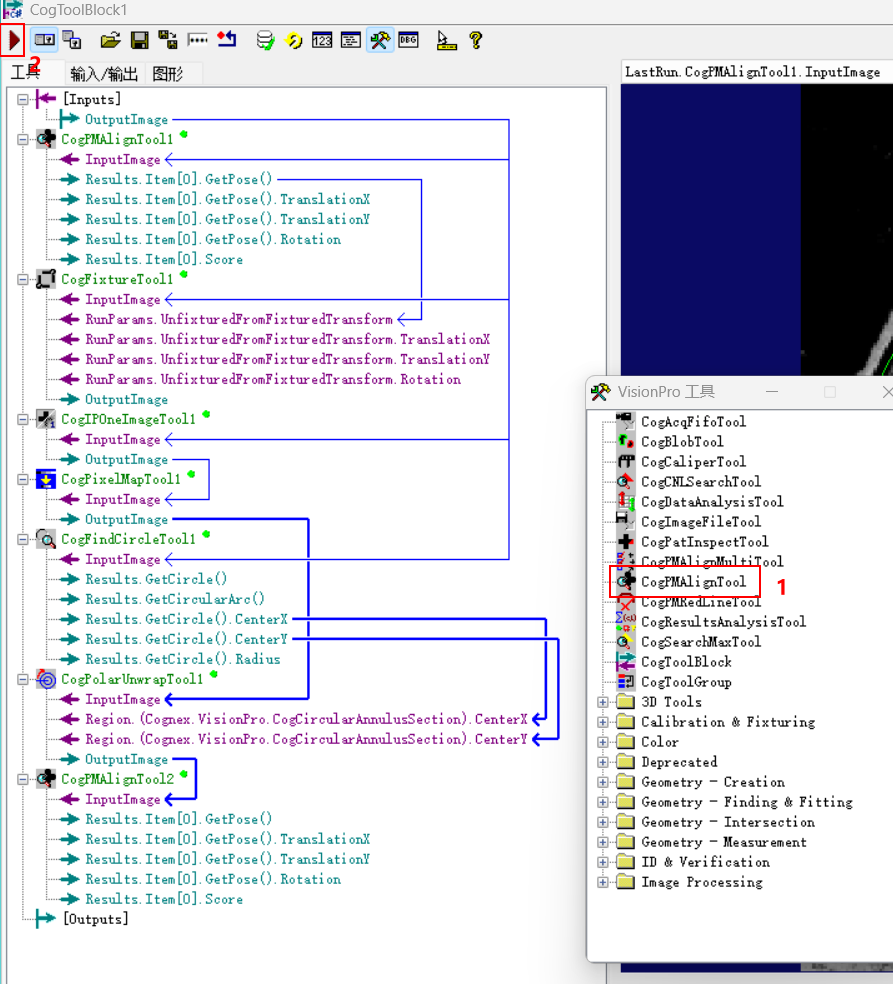Expand Geometry - Measurement folder

click(603, 843)
